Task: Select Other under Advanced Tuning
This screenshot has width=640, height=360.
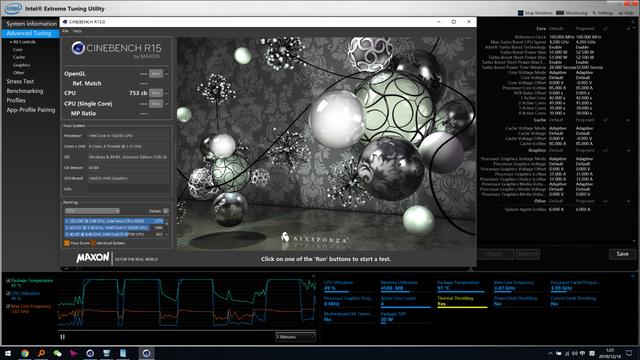Action: click(x=18, y=73)
